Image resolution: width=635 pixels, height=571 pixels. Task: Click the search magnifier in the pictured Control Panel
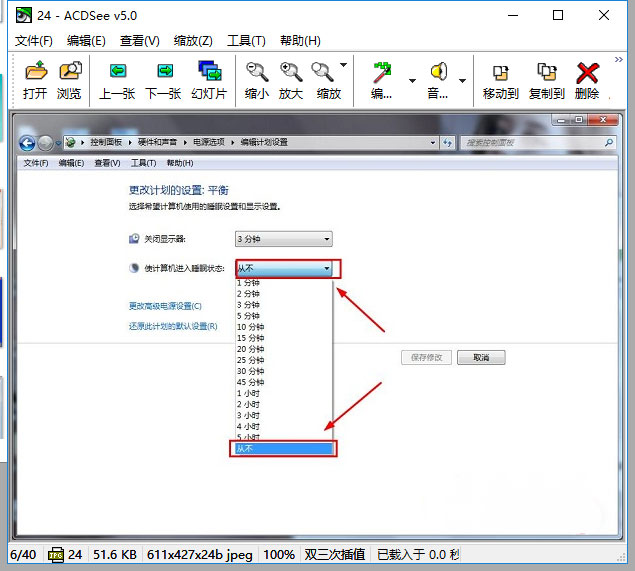[x=609, y=143]
